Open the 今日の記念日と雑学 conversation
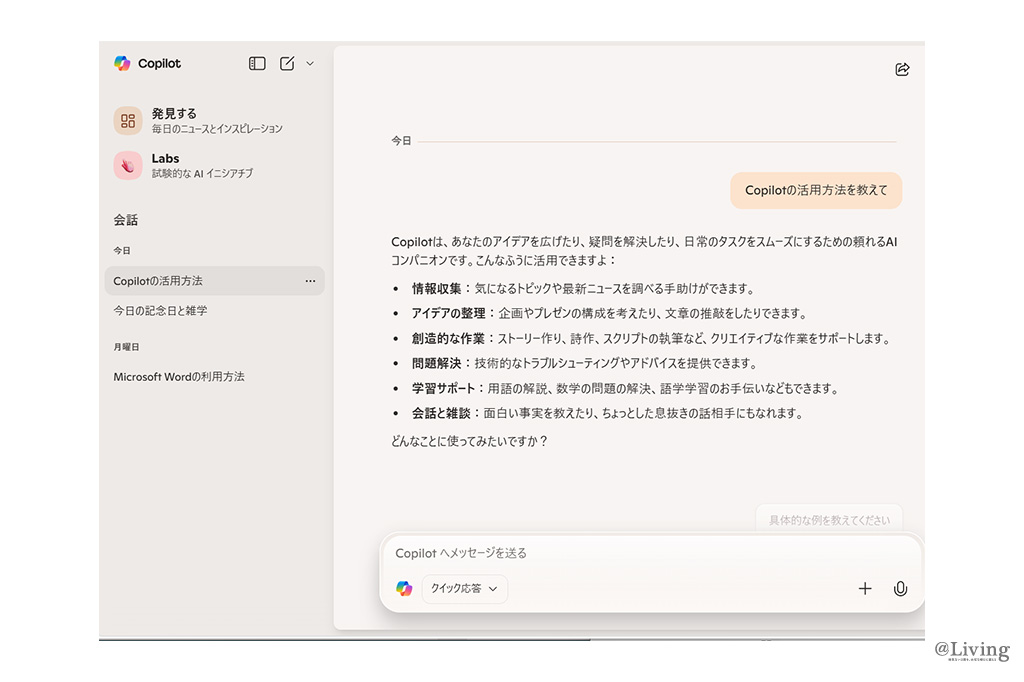Image resolution: width=1024 pixels, height=682 pixels. 160,311
